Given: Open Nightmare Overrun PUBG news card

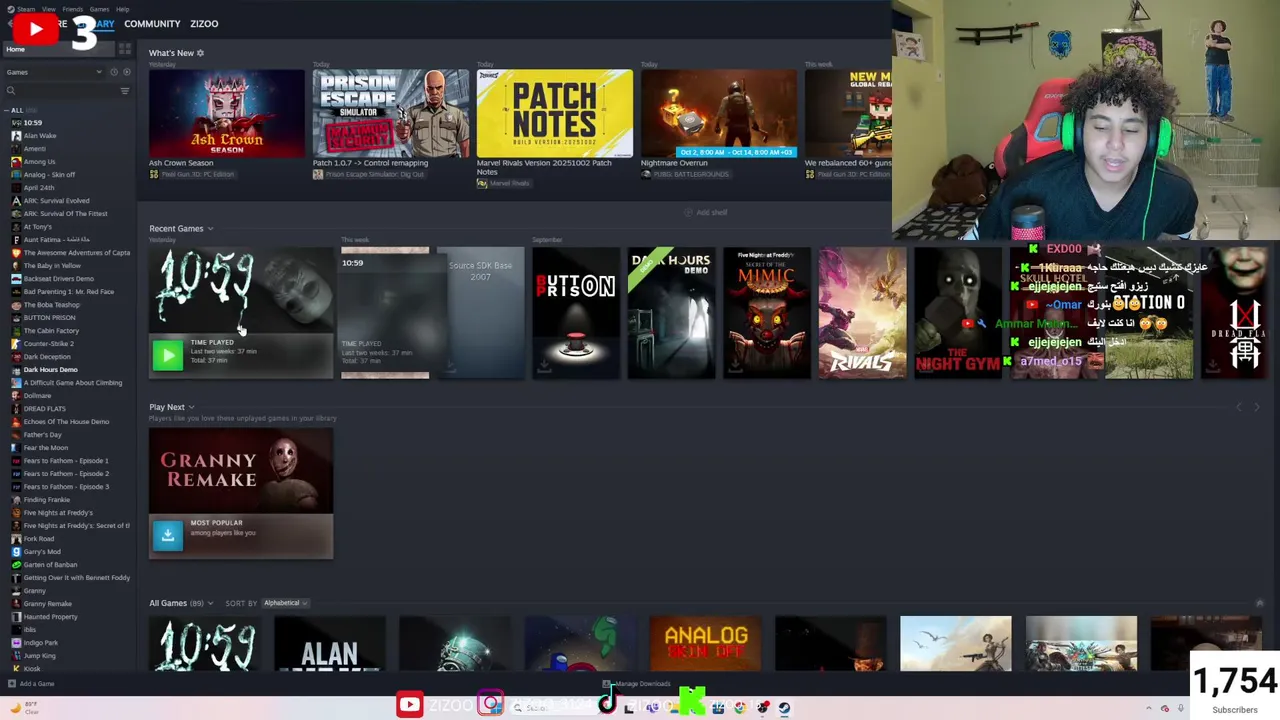Looking at the screenshot, I should click(x=719, y=114).
